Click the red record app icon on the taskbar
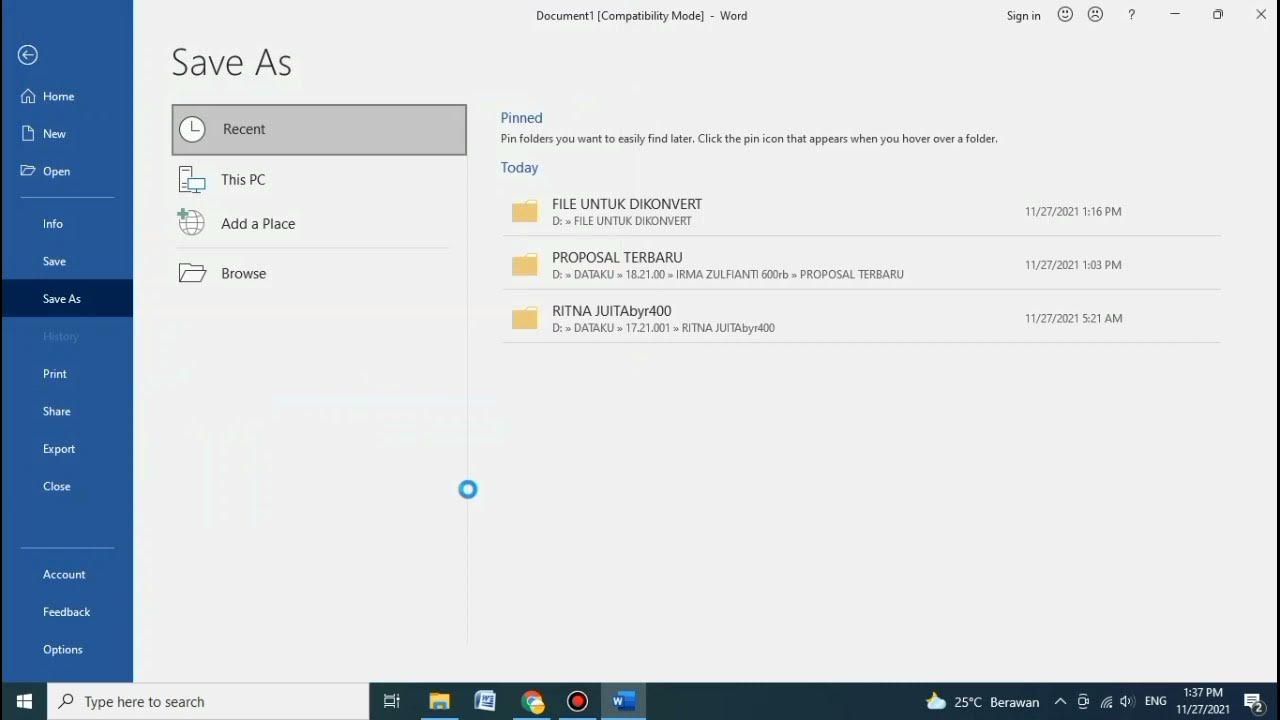This screenshot has height=720, width=1280. (x=578, y=702)
